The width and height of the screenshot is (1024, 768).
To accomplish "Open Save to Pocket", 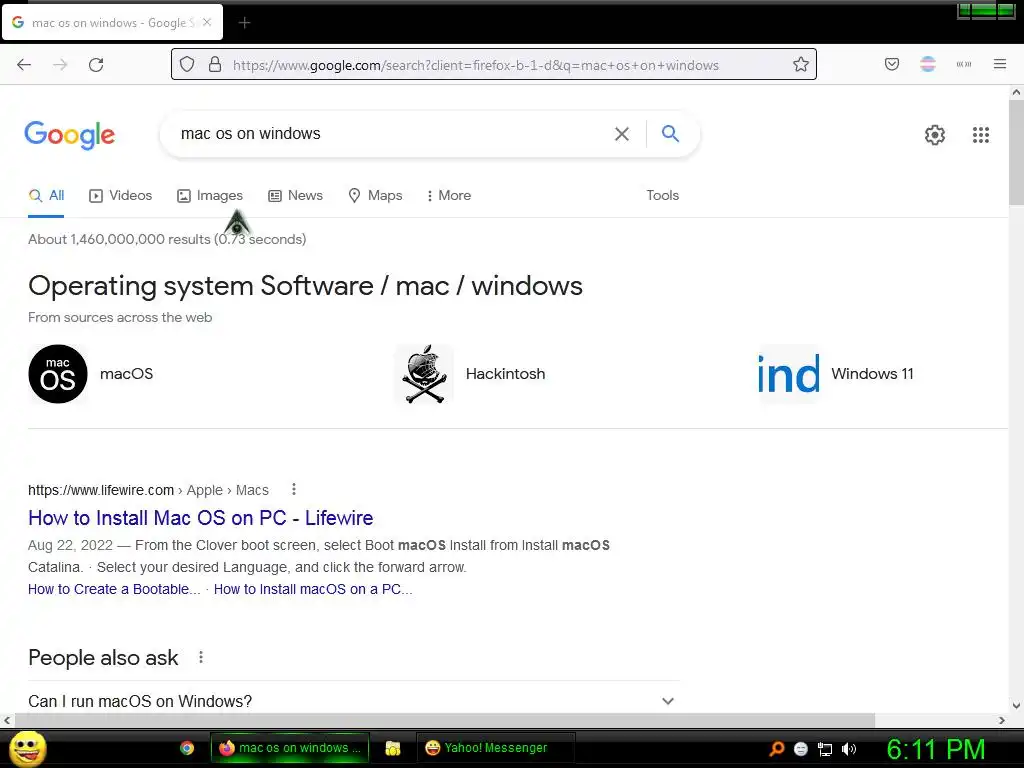I will pyautogui.click(x=892, y=64).
